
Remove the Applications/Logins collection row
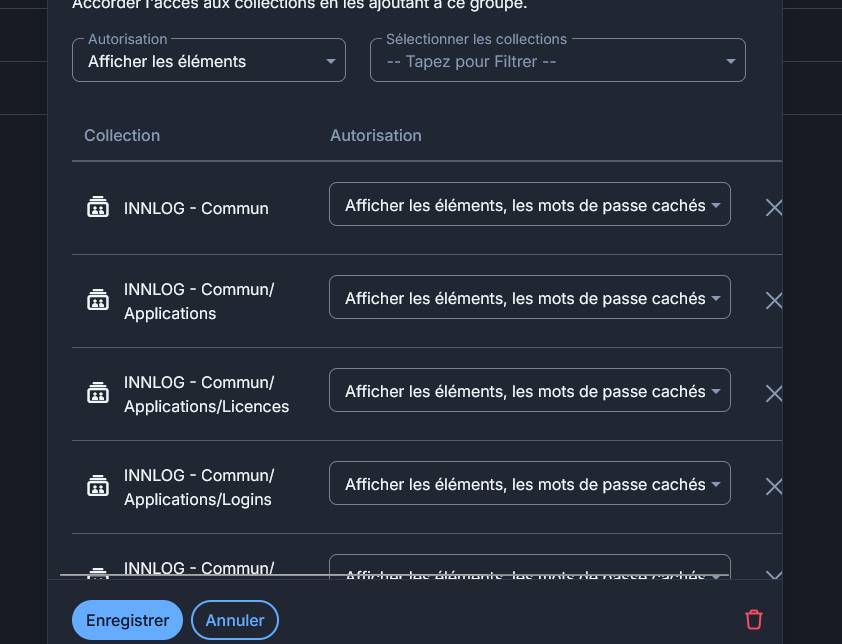click(x=773, y=487)
